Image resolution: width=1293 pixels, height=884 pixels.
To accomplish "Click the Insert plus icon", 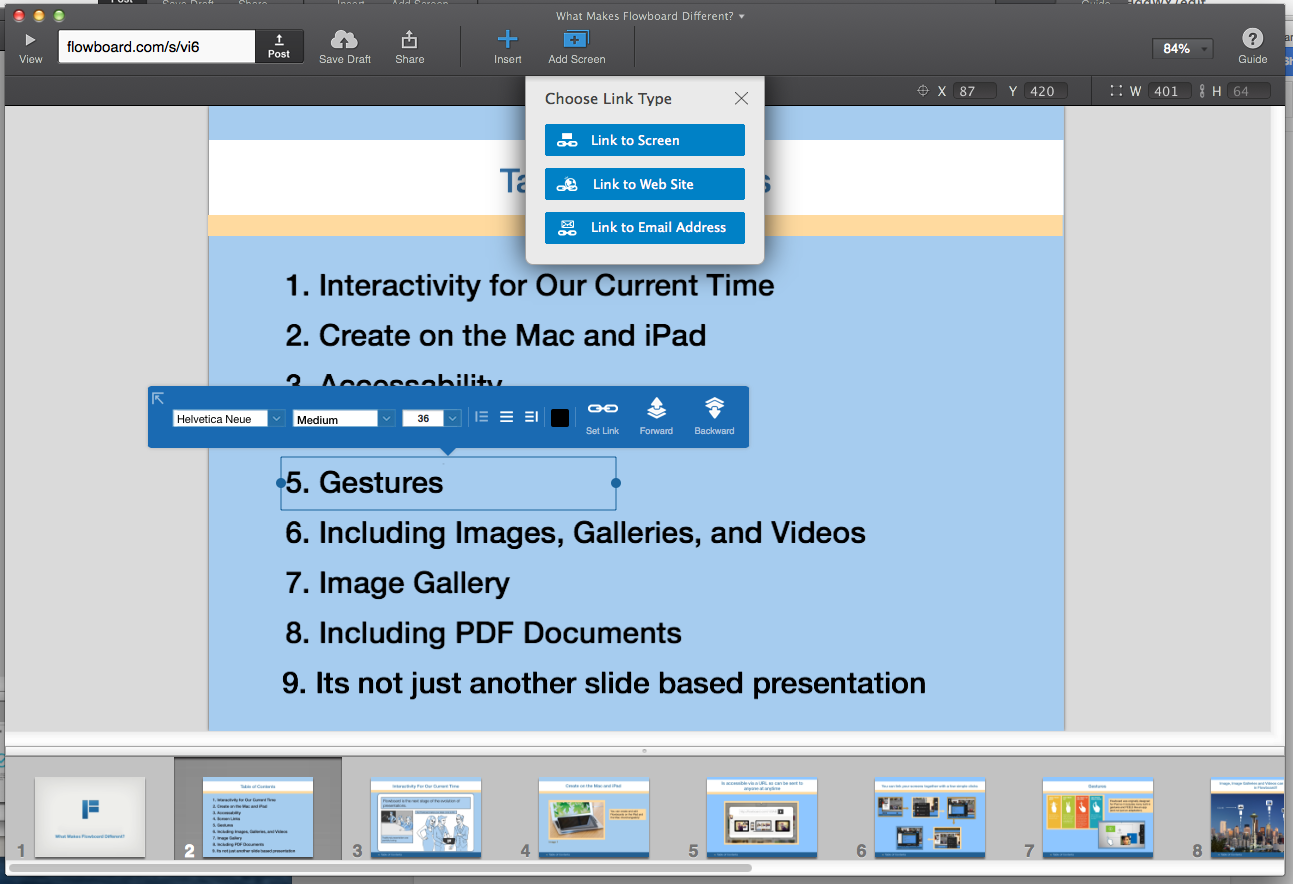I will [508, 39].
